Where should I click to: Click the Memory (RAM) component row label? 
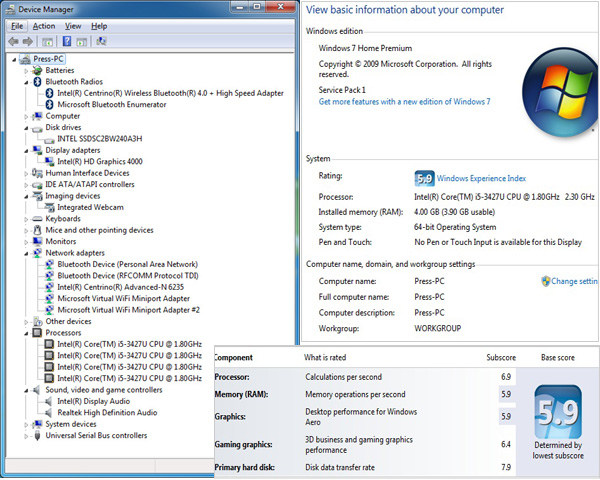tap(241, 394)
